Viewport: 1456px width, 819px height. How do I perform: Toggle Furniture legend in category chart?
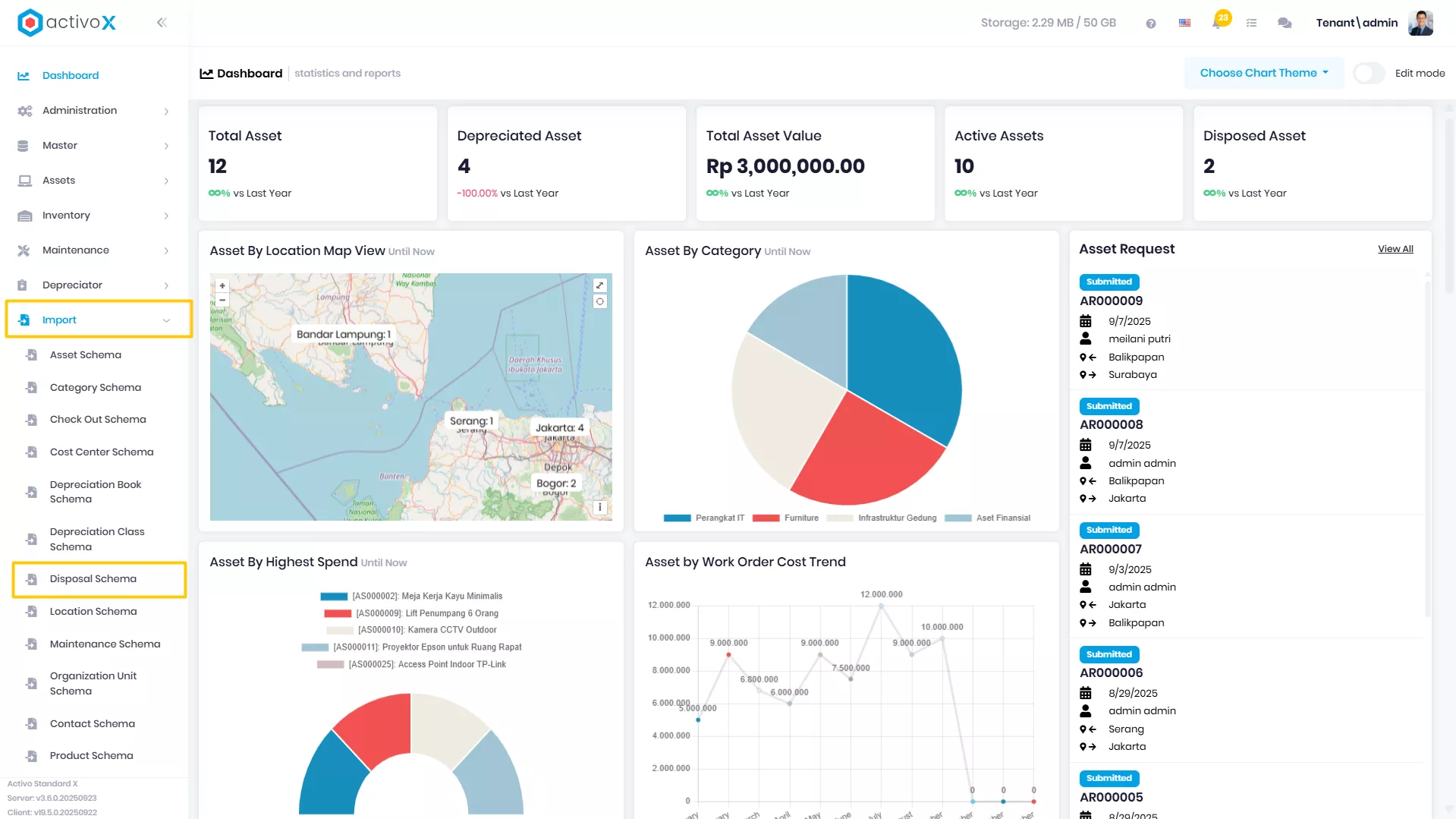[786, 518]
